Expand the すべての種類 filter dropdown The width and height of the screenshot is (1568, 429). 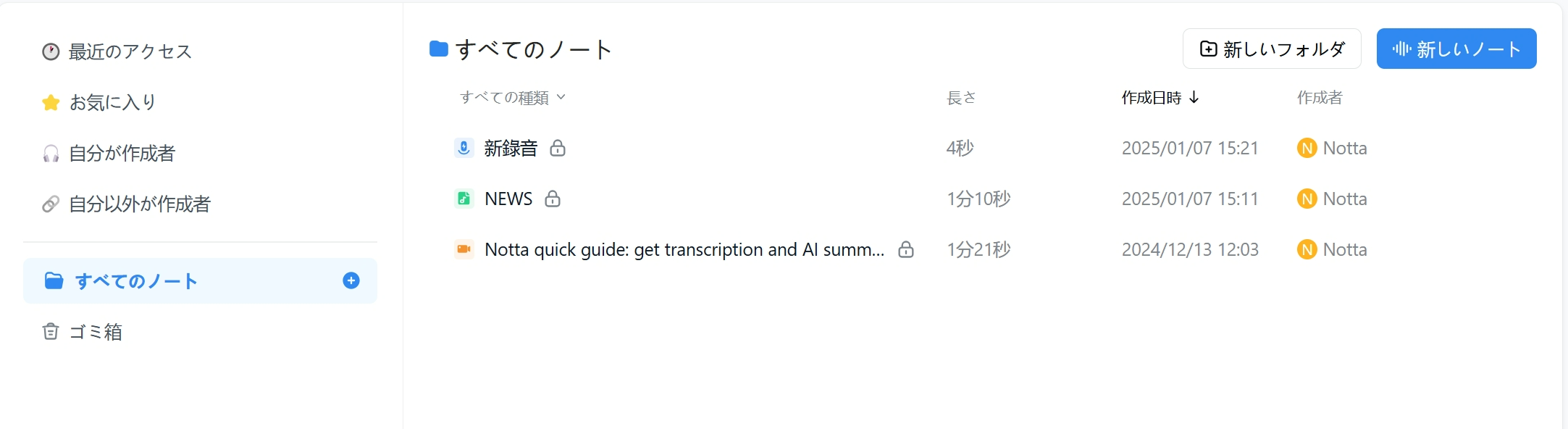(513, 97)
